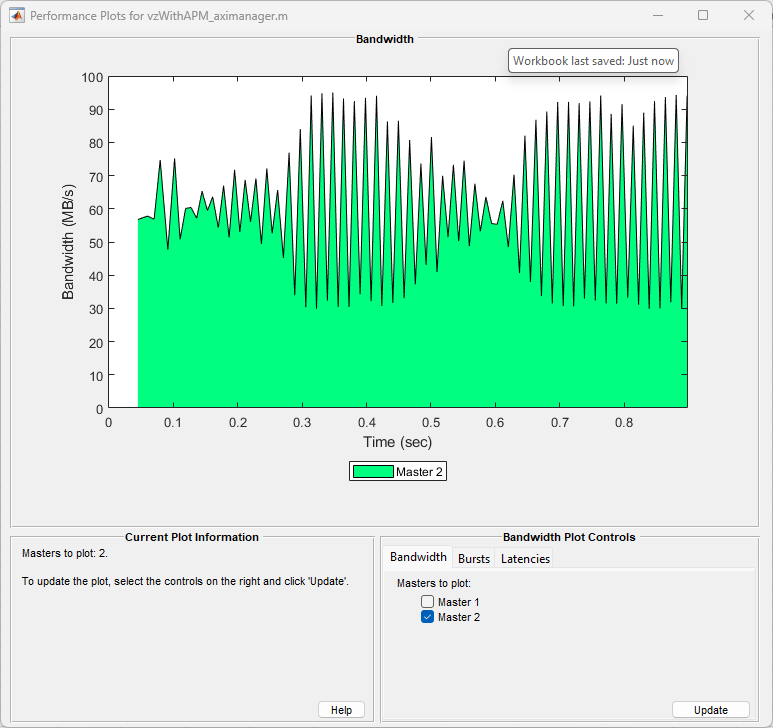The height and width of the screenshot is (728, 773).
Task: Minimize the Performance Plots window
Action: 657,16
